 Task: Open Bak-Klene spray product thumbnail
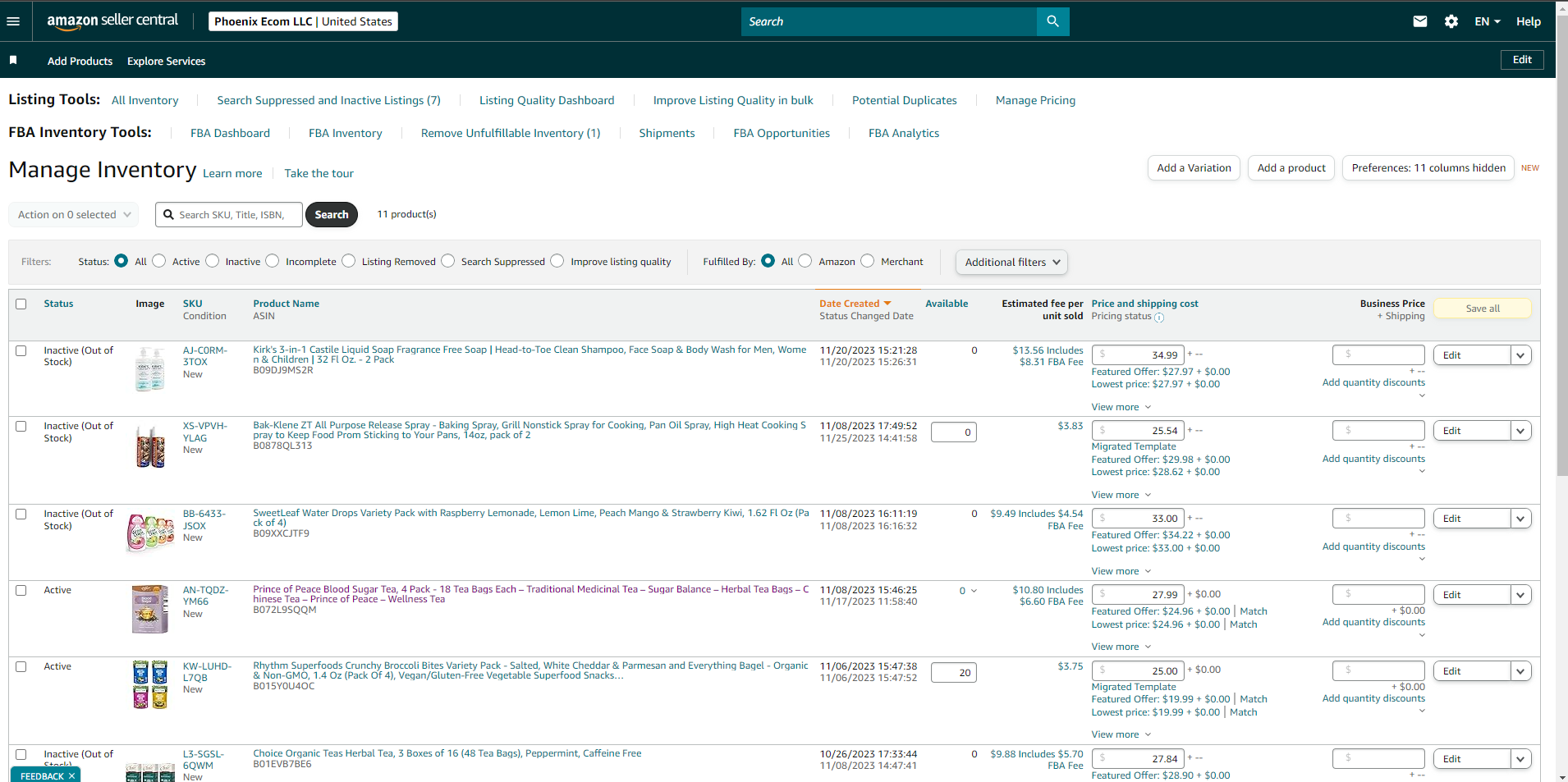(x=150, y=446)
